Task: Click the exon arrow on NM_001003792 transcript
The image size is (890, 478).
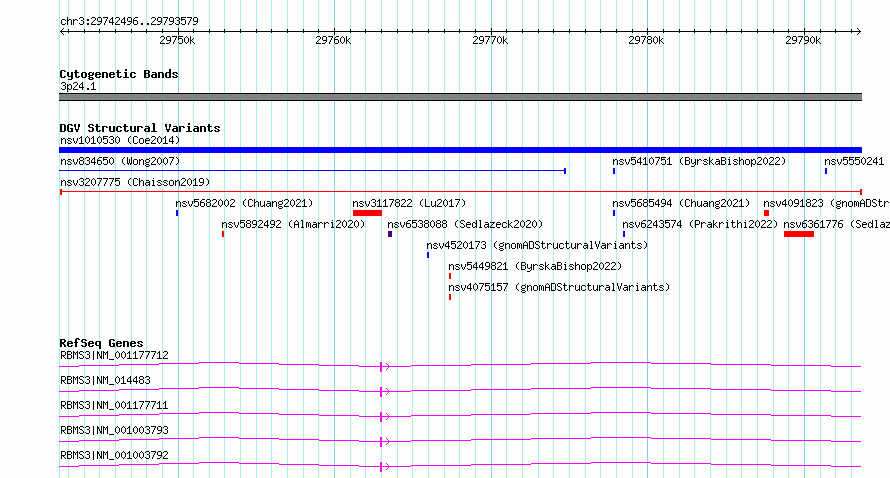Action: (384, 467)
